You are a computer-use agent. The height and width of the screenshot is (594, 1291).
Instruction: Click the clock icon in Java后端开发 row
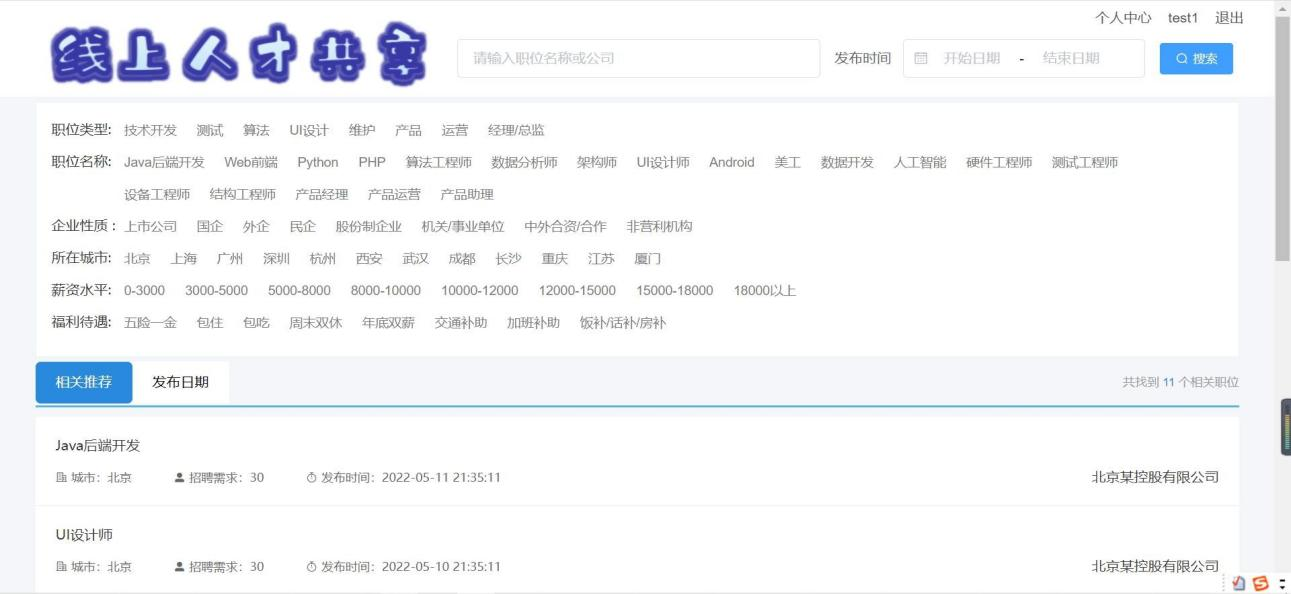pos(311,478)
